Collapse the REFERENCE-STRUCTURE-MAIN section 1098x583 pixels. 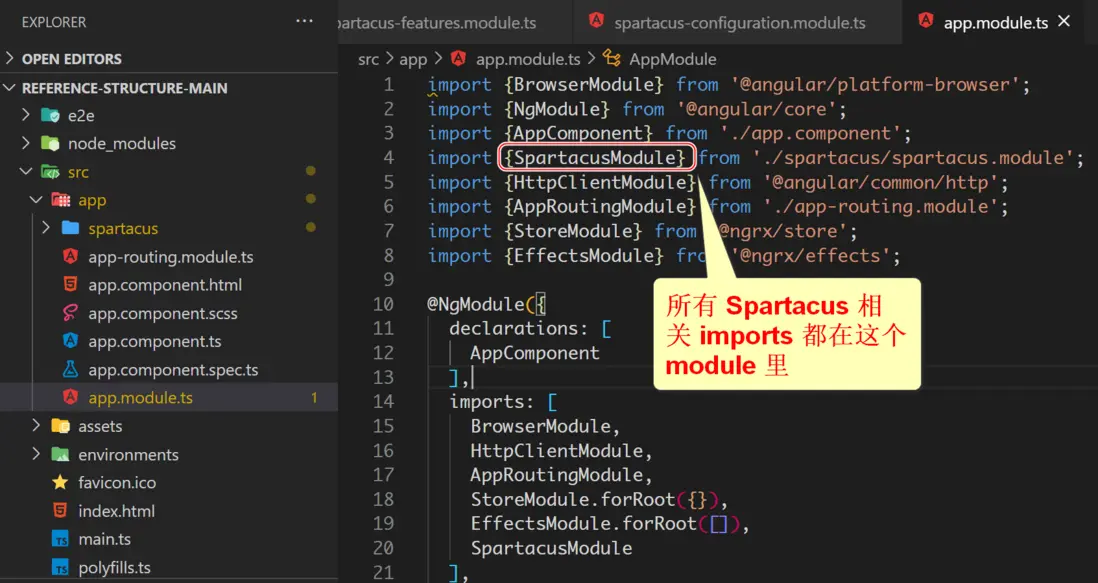coord(11,88)
